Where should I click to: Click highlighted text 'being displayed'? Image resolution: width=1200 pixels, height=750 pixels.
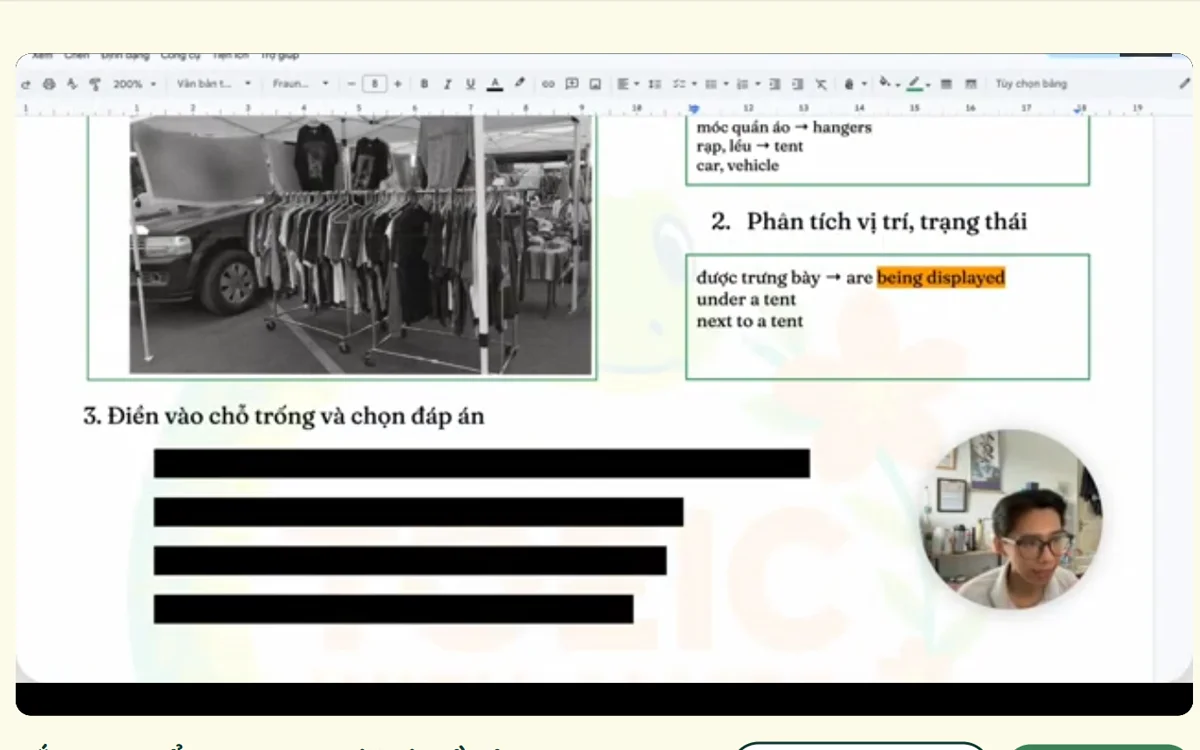(x=941, y=277)
